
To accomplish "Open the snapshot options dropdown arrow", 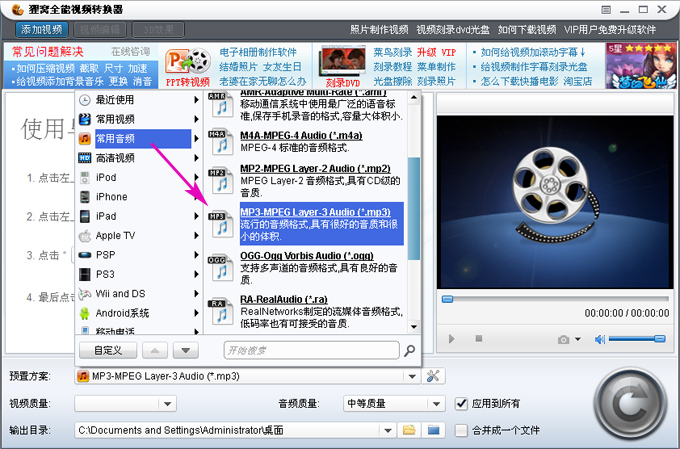I will [x=578, y=339].
